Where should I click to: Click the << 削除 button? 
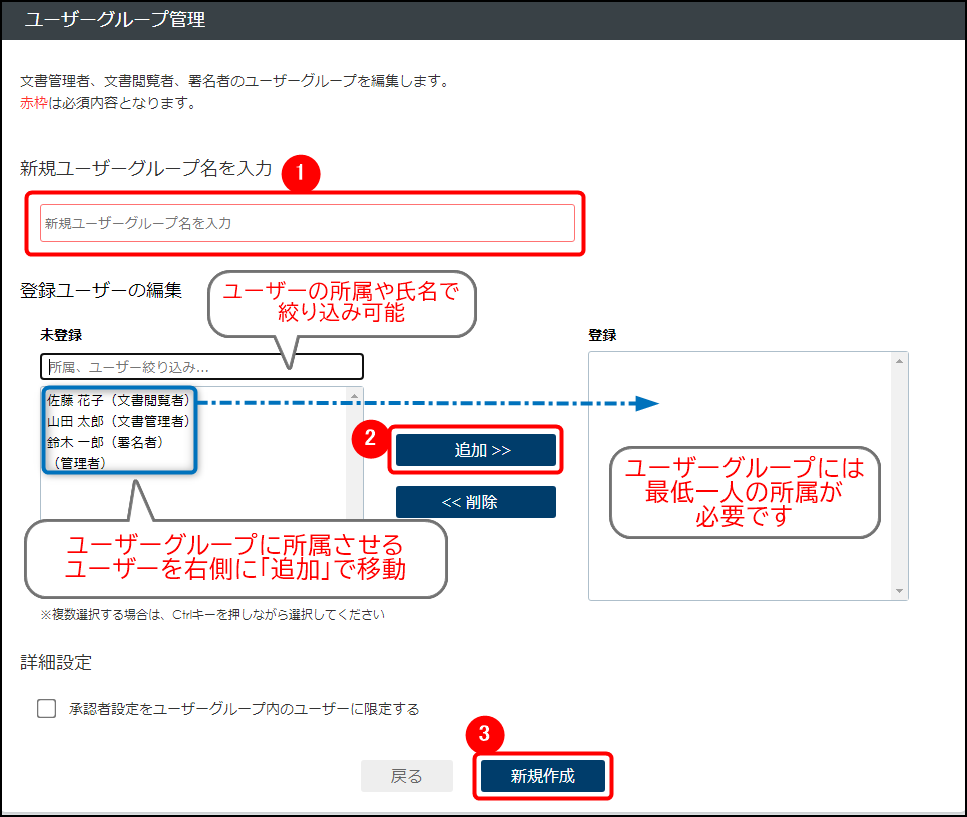(476, 501)
